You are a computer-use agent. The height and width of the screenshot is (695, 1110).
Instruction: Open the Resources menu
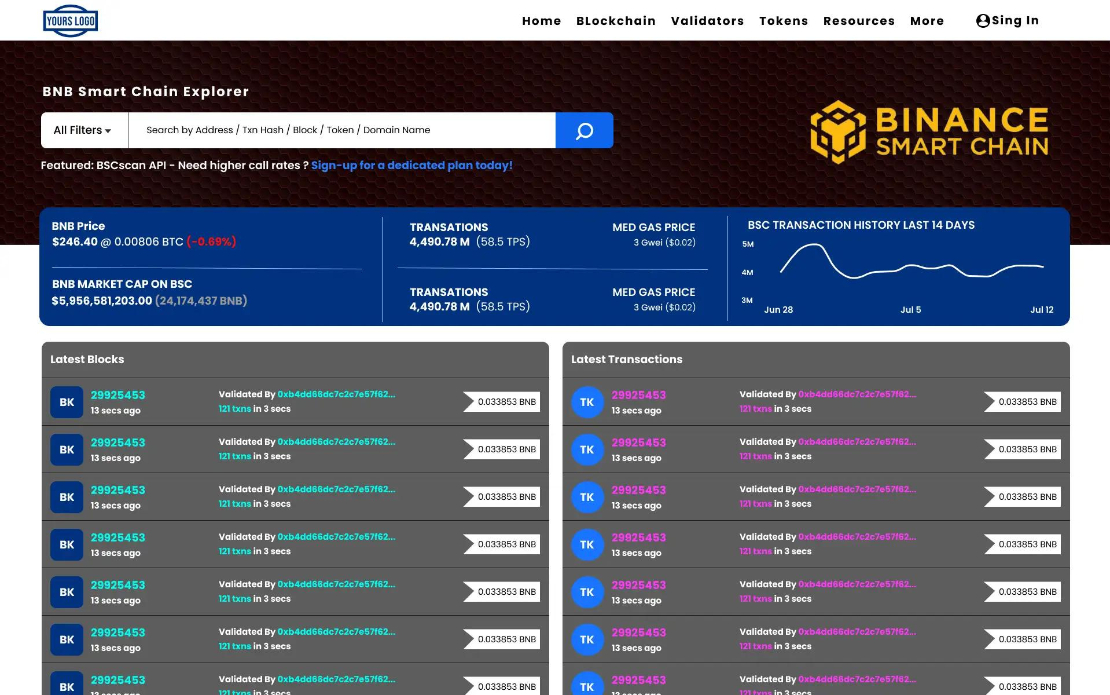(x=859, y=21)
